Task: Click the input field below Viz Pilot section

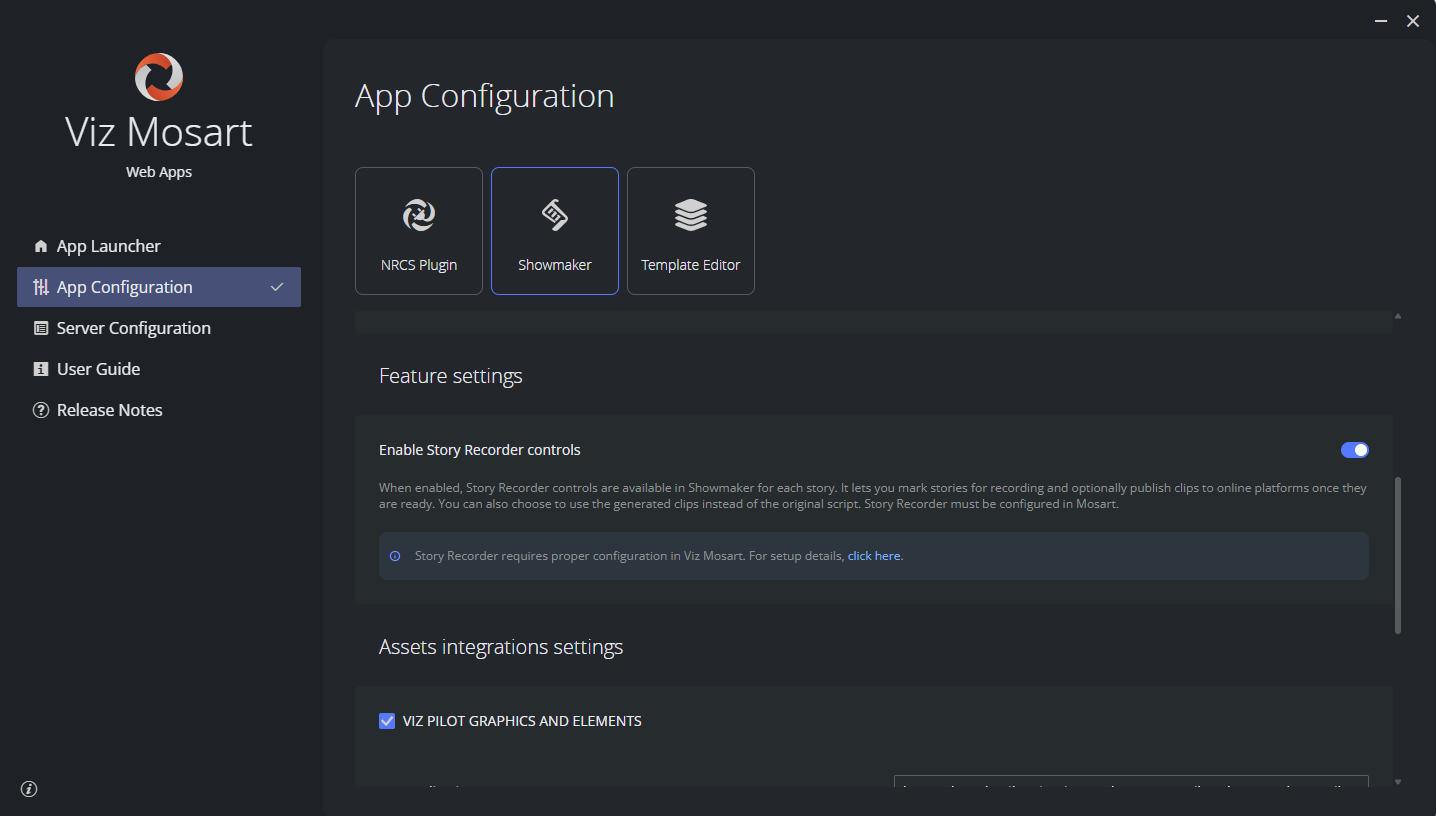Action: pos(1131,781)
